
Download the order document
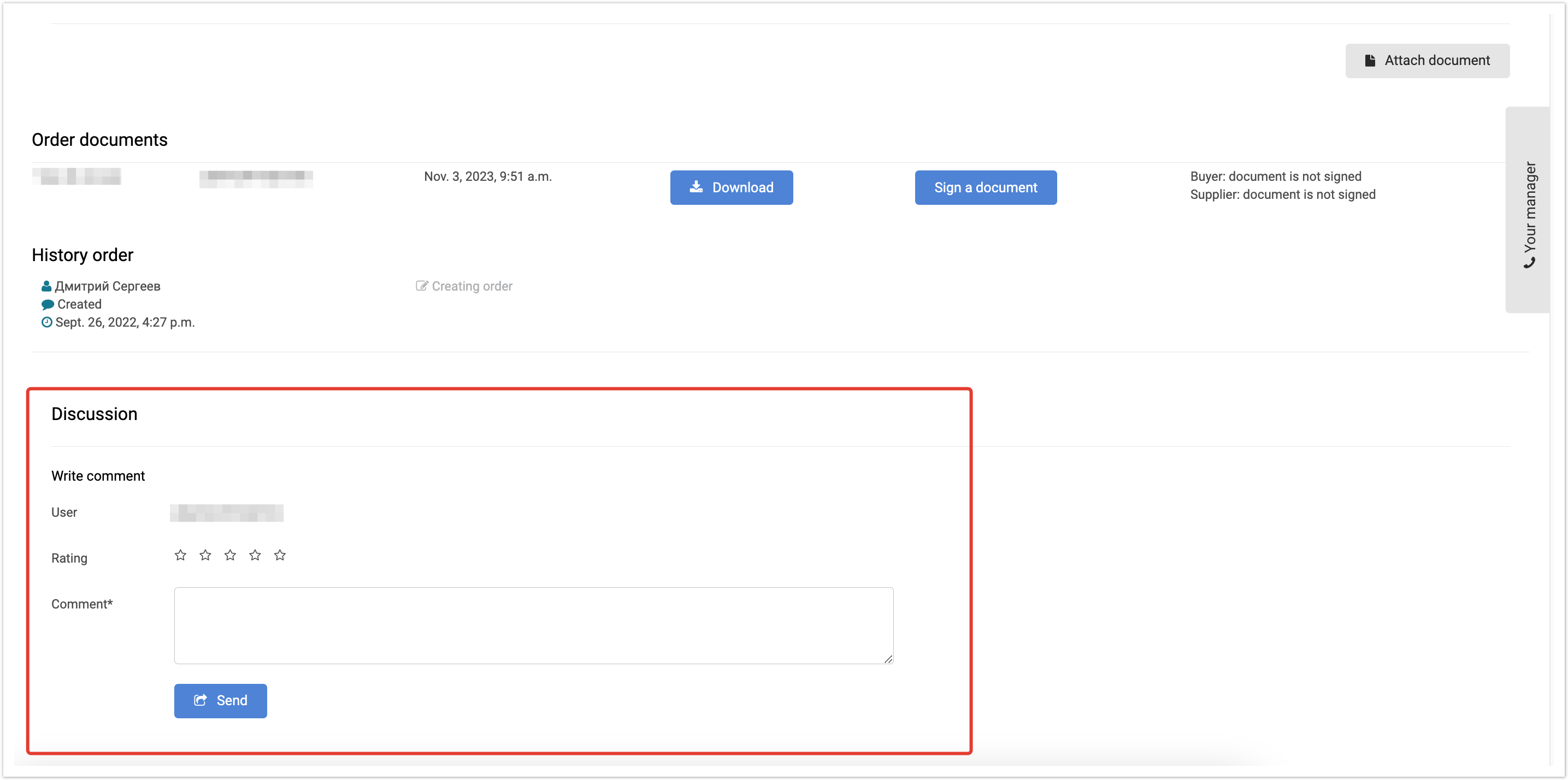tap(731, 187)
